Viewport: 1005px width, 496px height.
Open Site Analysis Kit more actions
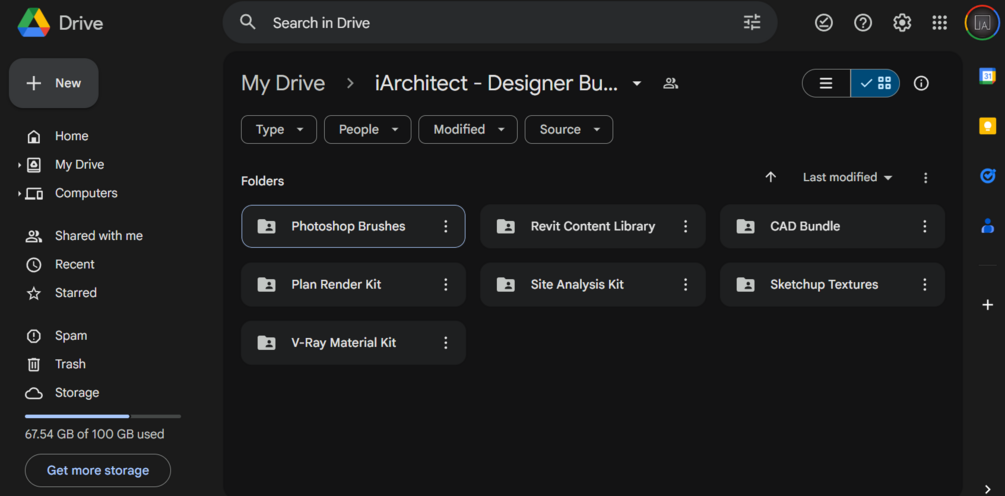click(685, 285)
